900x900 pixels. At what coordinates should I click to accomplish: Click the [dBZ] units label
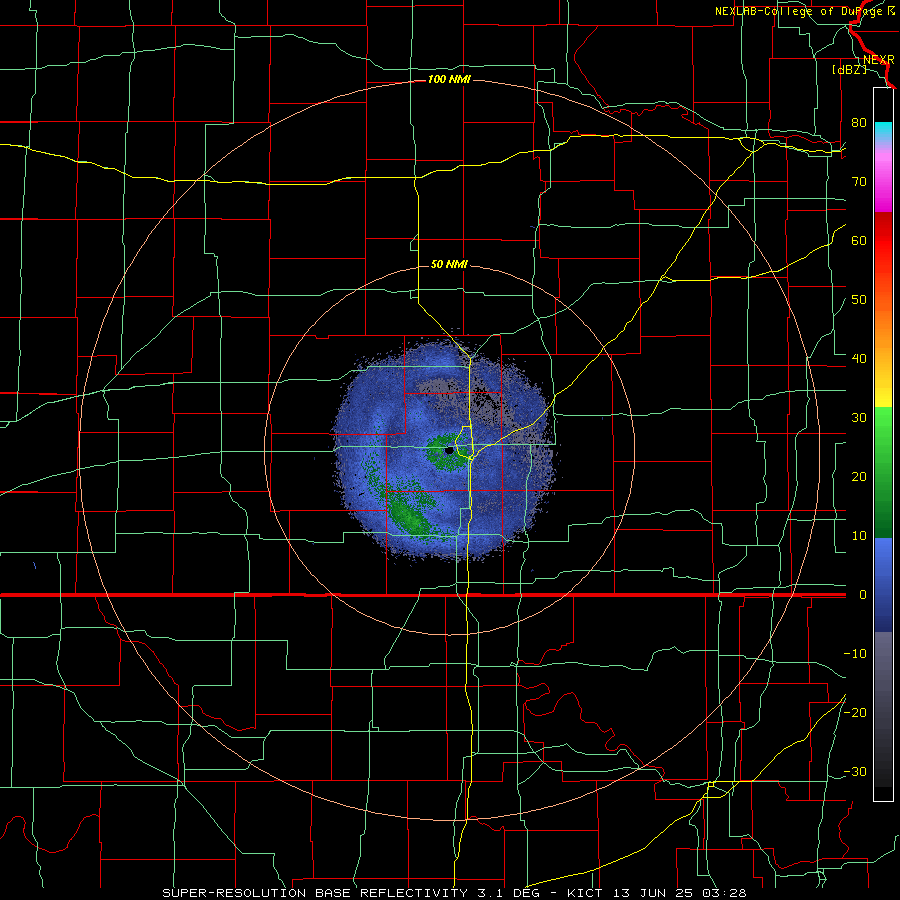(x=849, y=70)
